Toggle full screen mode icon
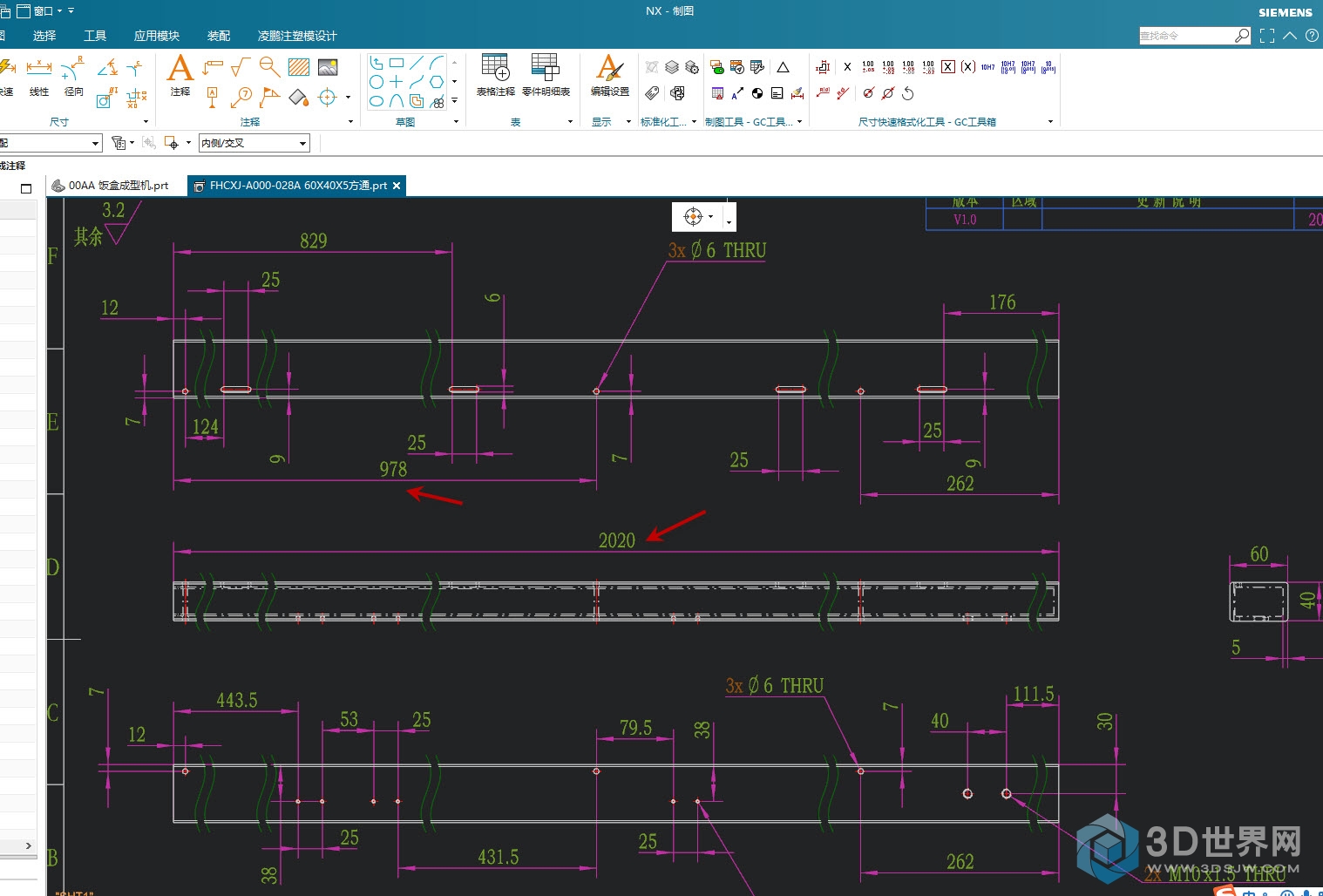 1267,36
